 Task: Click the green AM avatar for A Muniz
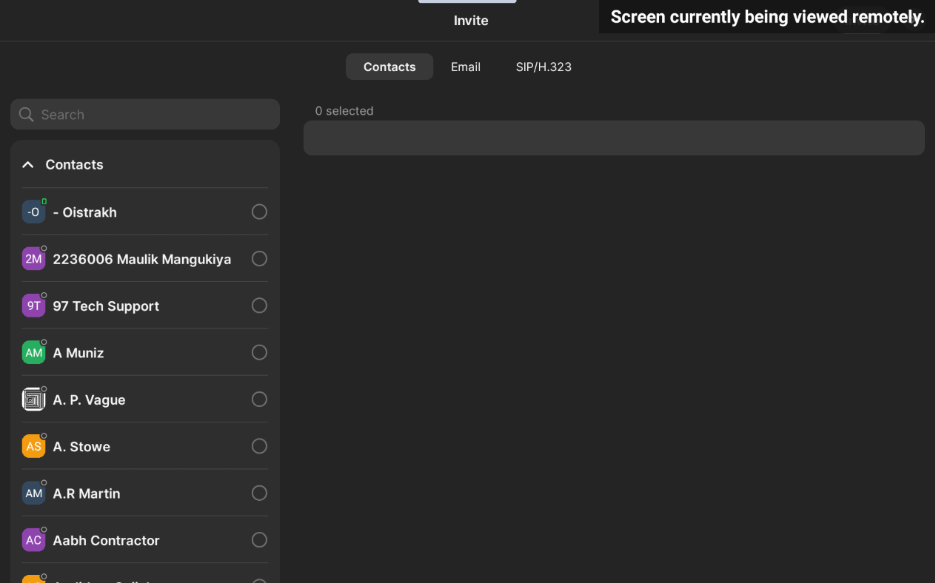(33, 353)
